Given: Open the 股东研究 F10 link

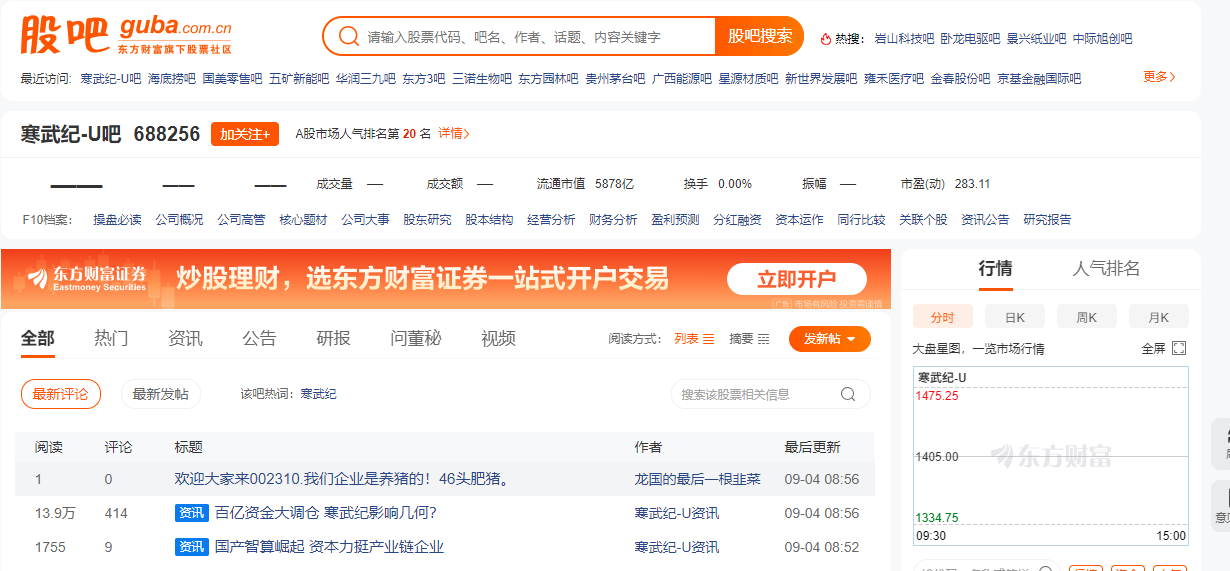Looking at the screenshot, I should coord(427,219).
